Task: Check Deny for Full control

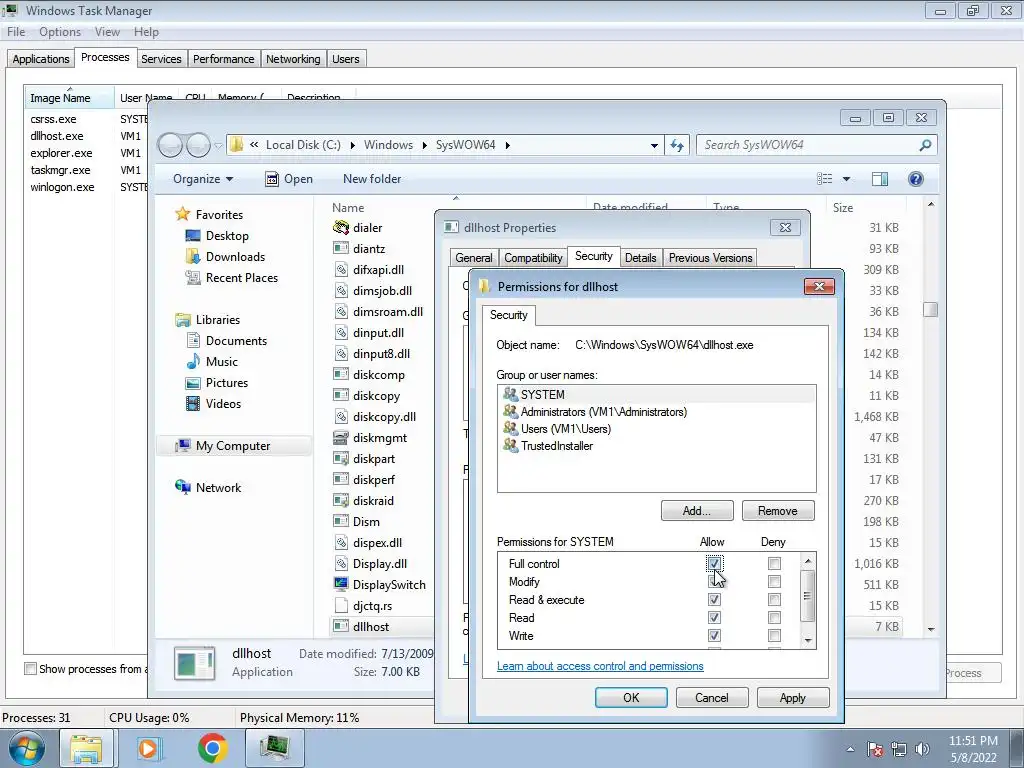Action: 774,563
